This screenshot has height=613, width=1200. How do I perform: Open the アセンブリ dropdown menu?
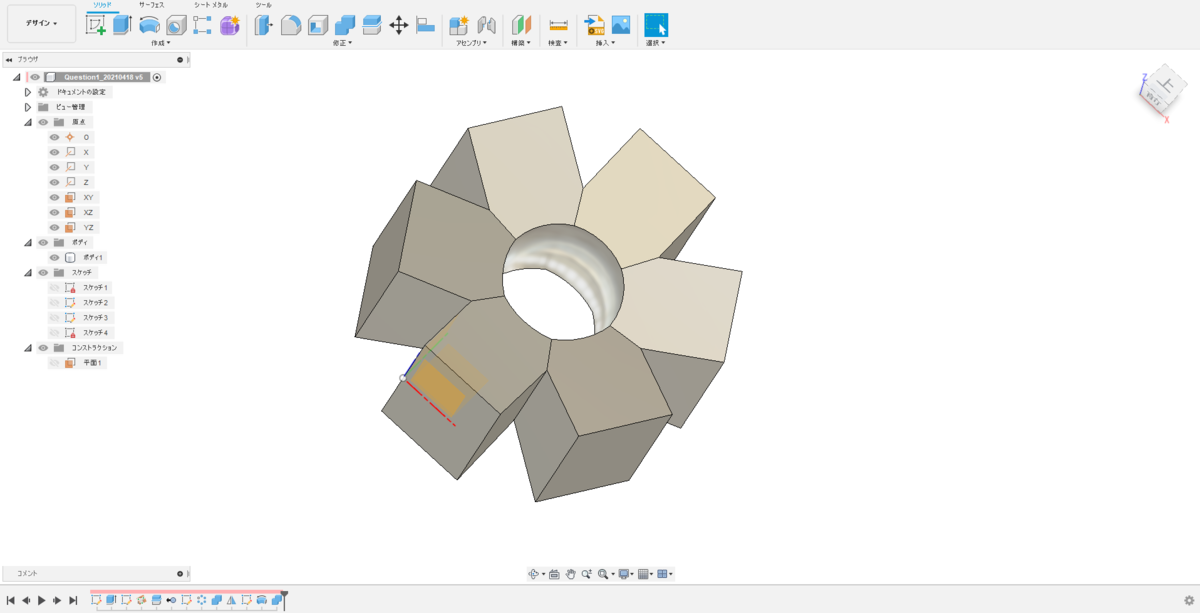tap(471, 43)
